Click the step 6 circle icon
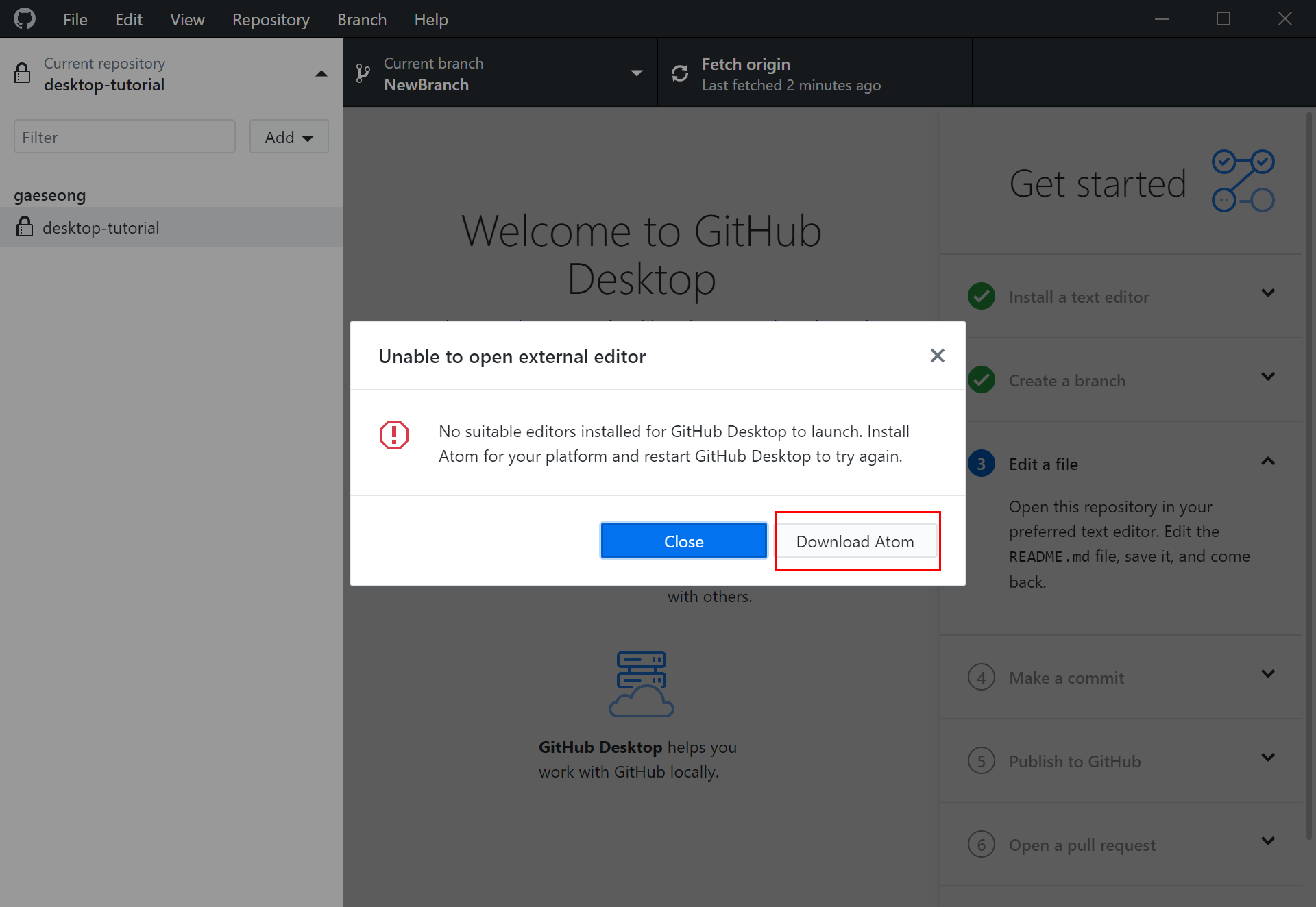Screen dimensions: 1316x907 982,845
